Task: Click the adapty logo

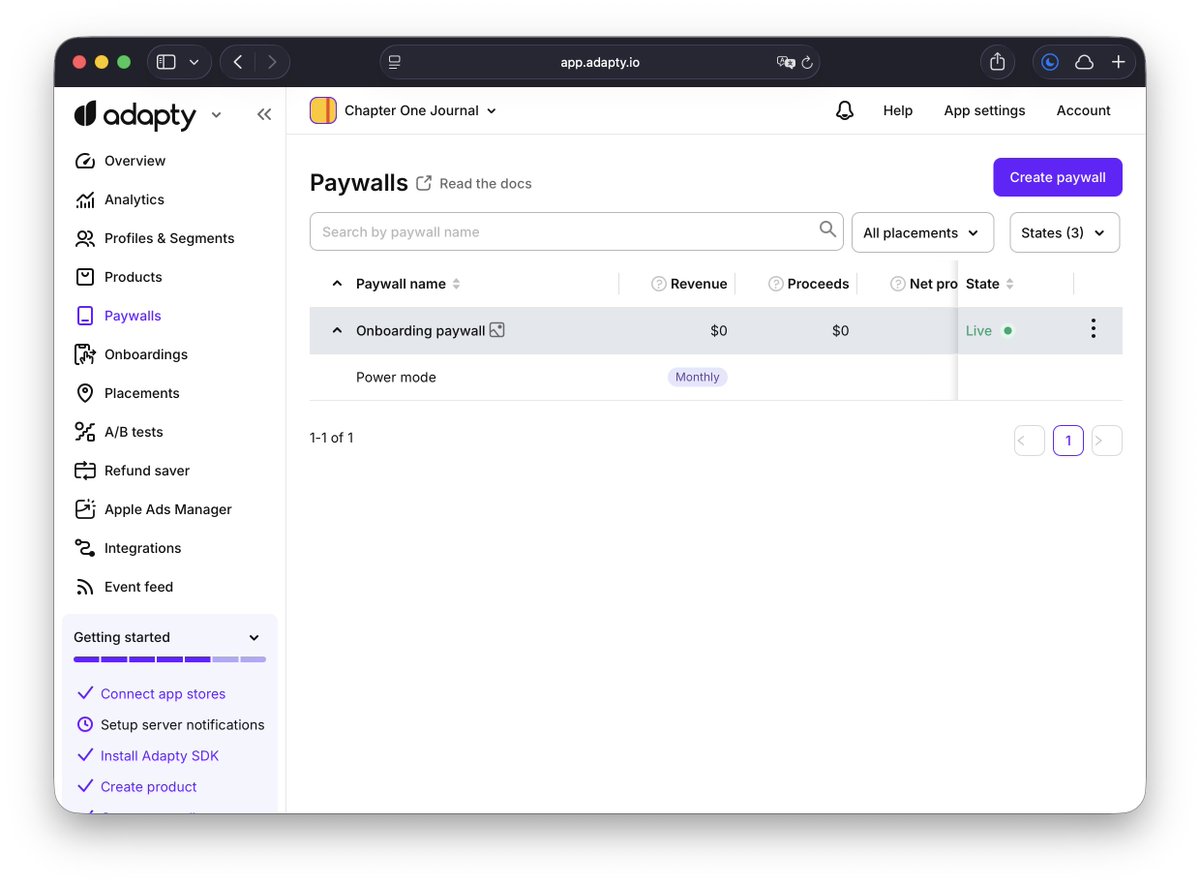Action: [135, 115]
